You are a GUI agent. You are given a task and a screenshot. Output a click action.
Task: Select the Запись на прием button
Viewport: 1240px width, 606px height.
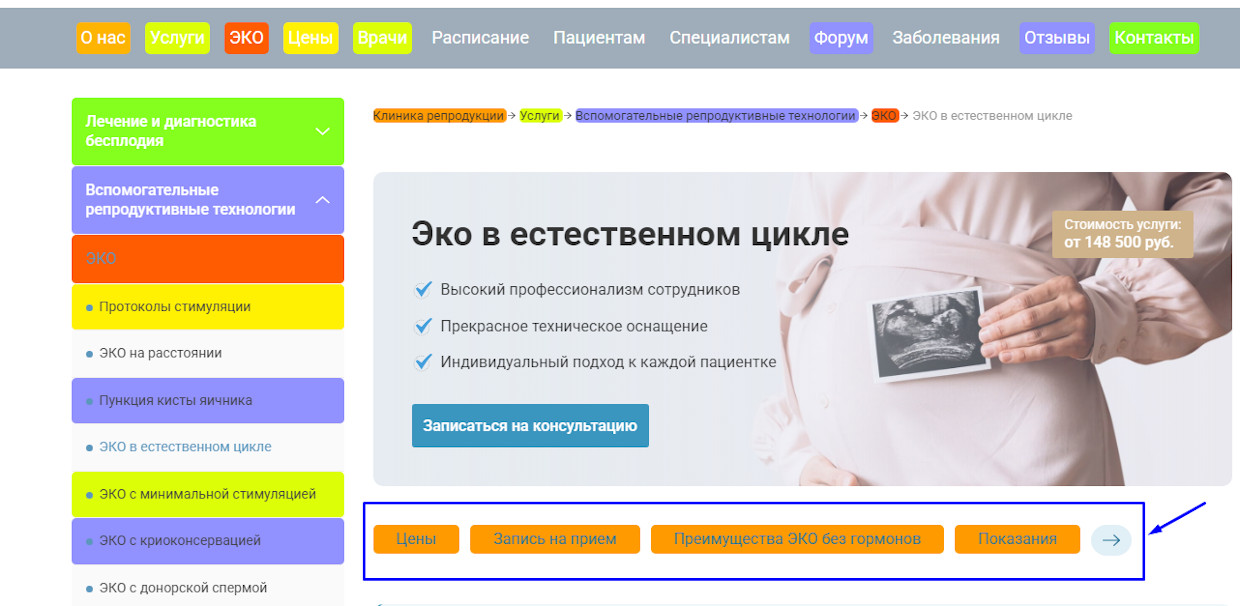tap(554, 539)
